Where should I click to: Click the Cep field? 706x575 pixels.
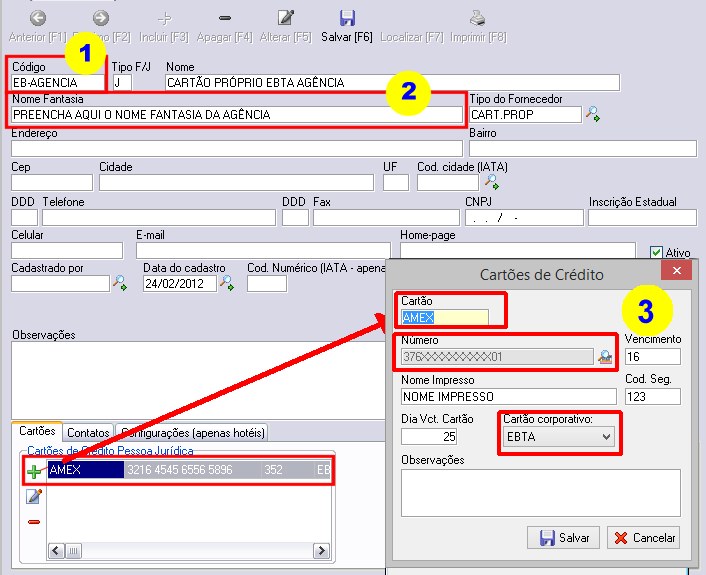tap(52, 183)
